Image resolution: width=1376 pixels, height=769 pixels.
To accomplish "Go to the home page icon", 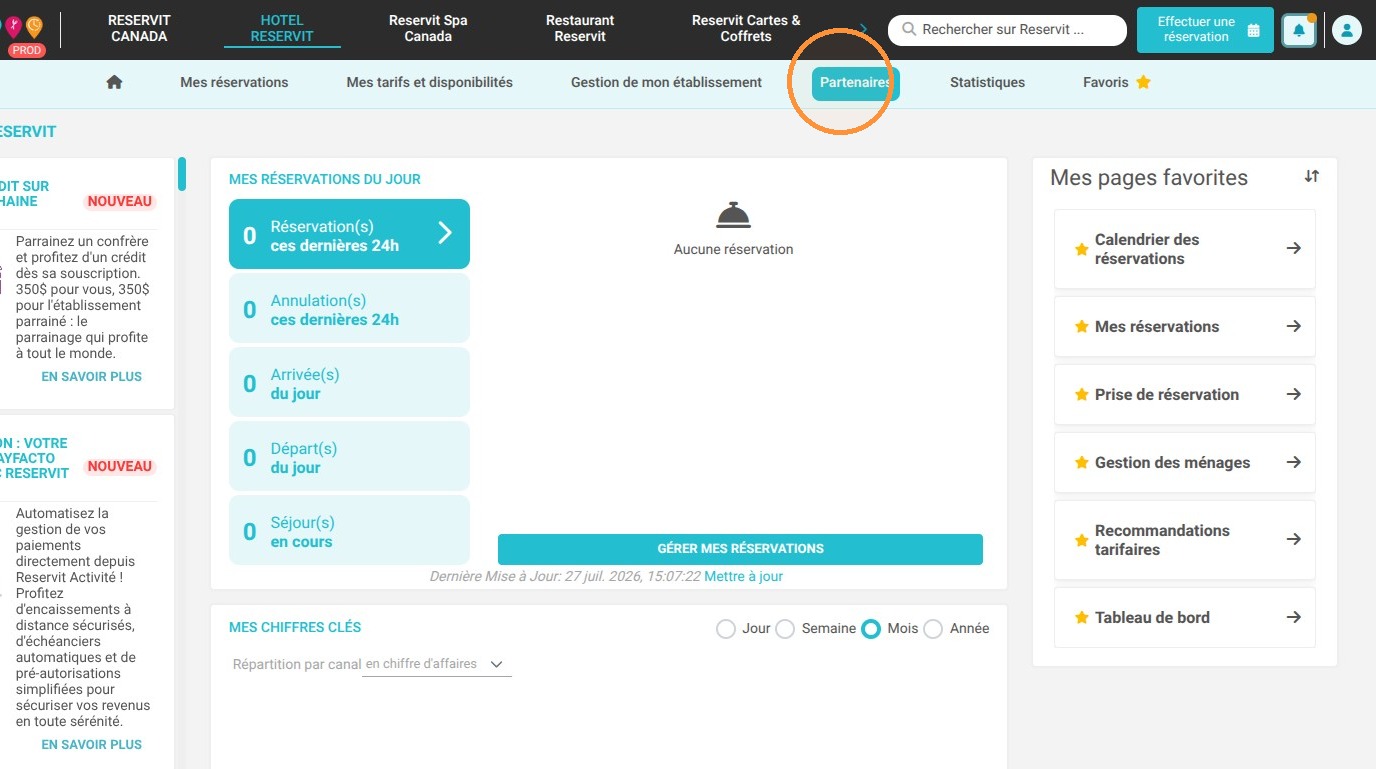I will [x=114, y=83].
